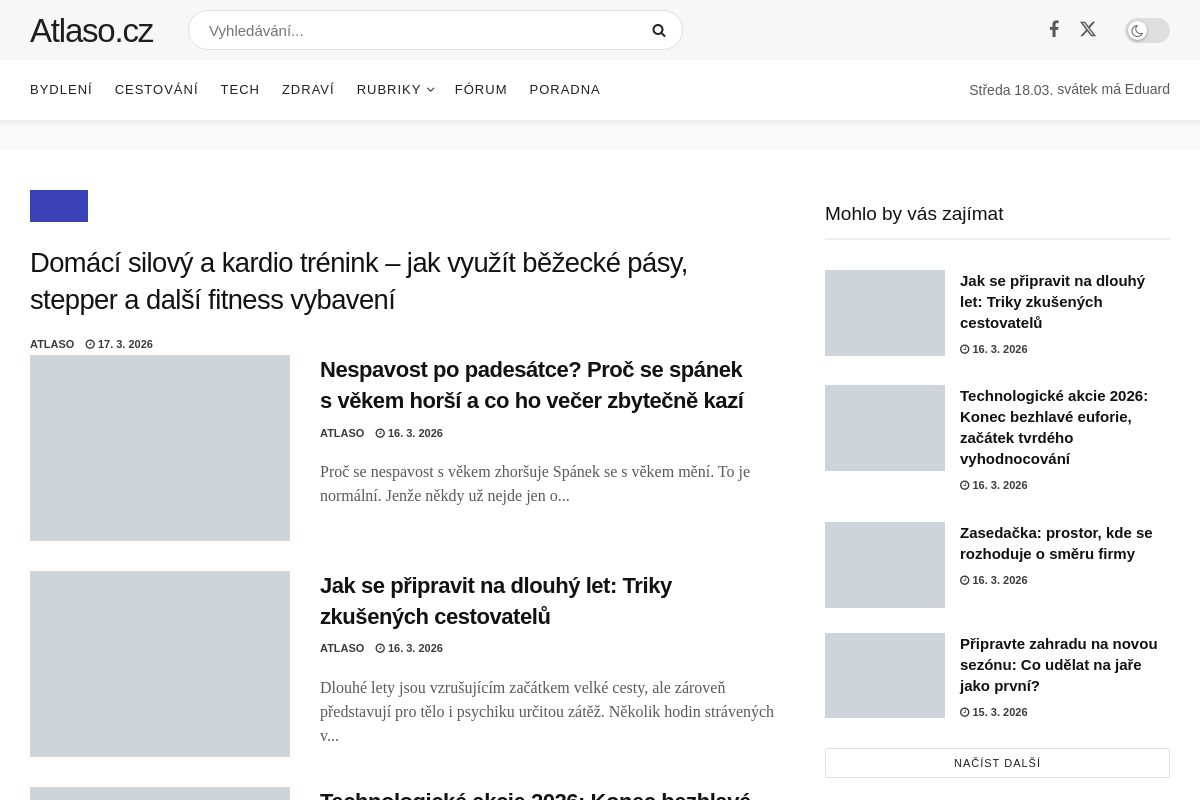Toggle dark mode switch
The image size is (1200, 800).
pyautogui.click(x=1147, y=31)
